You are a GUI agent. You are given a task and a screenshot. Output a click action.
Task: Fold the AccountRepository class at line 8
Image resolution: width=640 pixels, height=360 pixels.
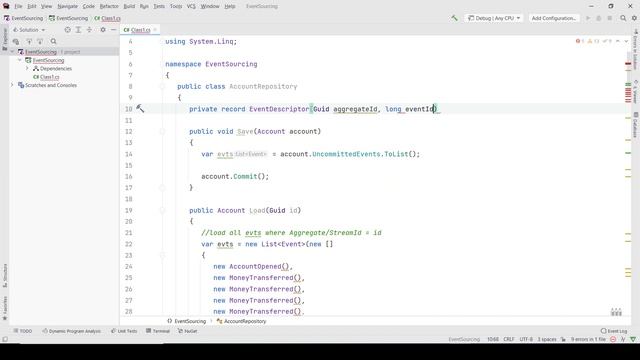(x=162, y=86)
